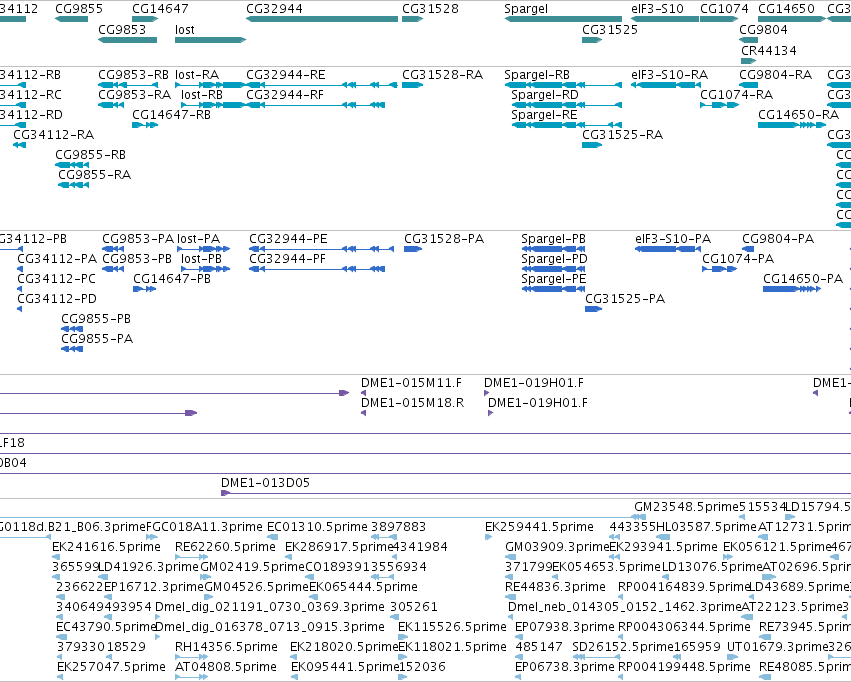Click protein CG32944-PF
Screen dimensions: 851x682
pos(288,259)
